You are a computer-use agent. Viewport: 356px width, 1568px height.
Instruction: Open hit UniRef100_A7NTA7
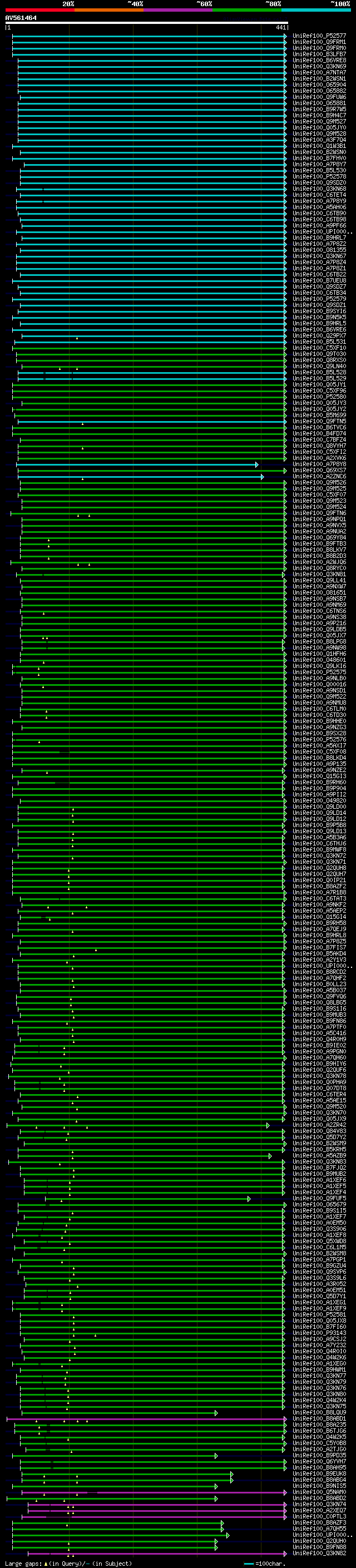click(319, 72)
